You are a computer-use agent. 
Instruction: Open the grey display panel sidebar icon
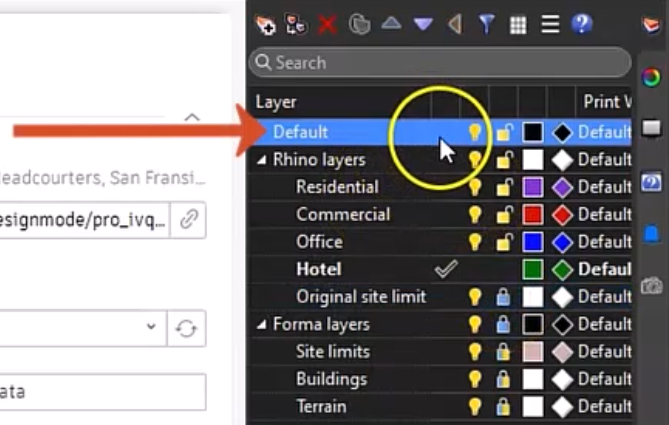pos(652,128)
